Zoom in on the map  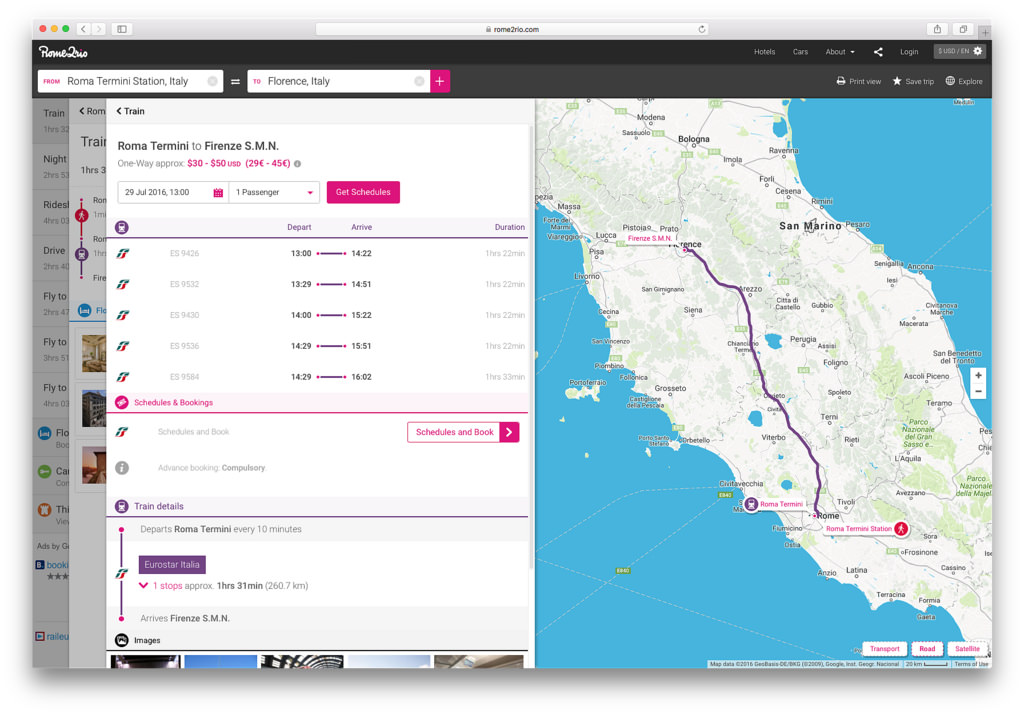pos(978,376)
